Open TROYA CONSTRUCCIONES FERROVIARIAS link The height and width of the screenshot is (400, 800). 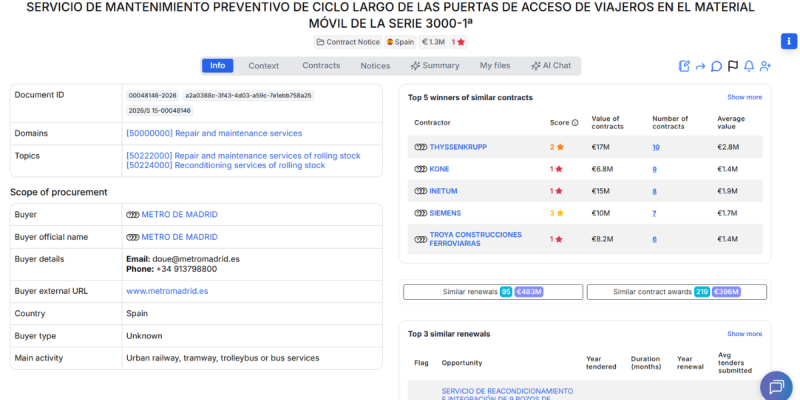click(476, 239)
